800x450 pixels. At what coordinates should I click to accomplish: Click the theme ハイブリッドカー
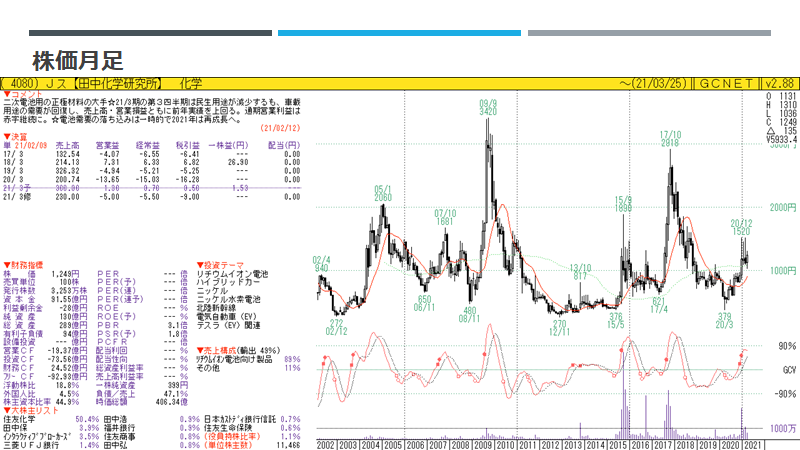[228, 282]
